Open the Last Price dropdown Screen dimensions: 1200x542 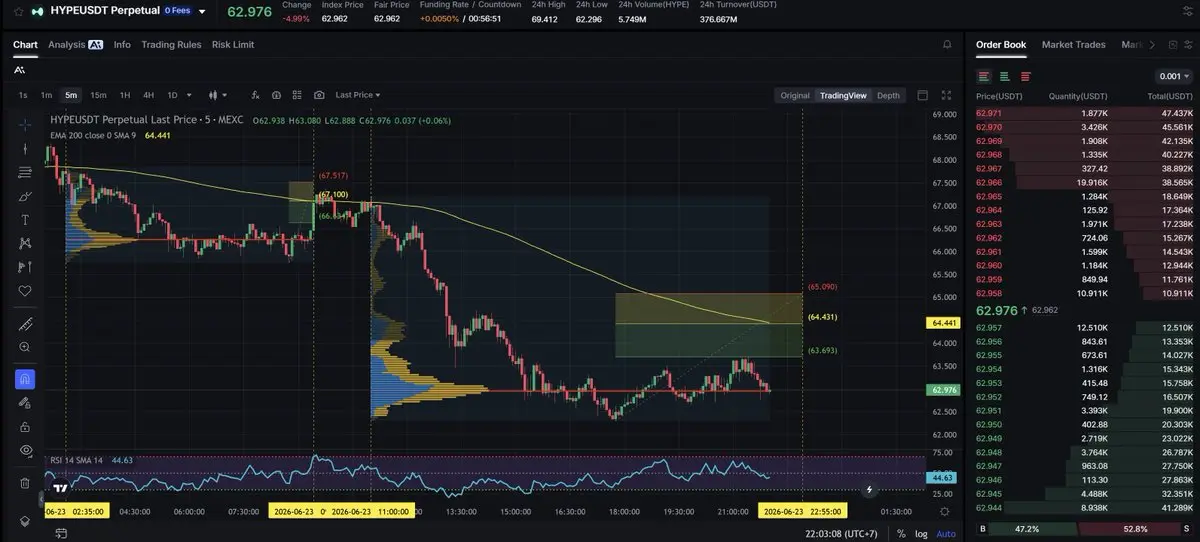click(358, 95)
